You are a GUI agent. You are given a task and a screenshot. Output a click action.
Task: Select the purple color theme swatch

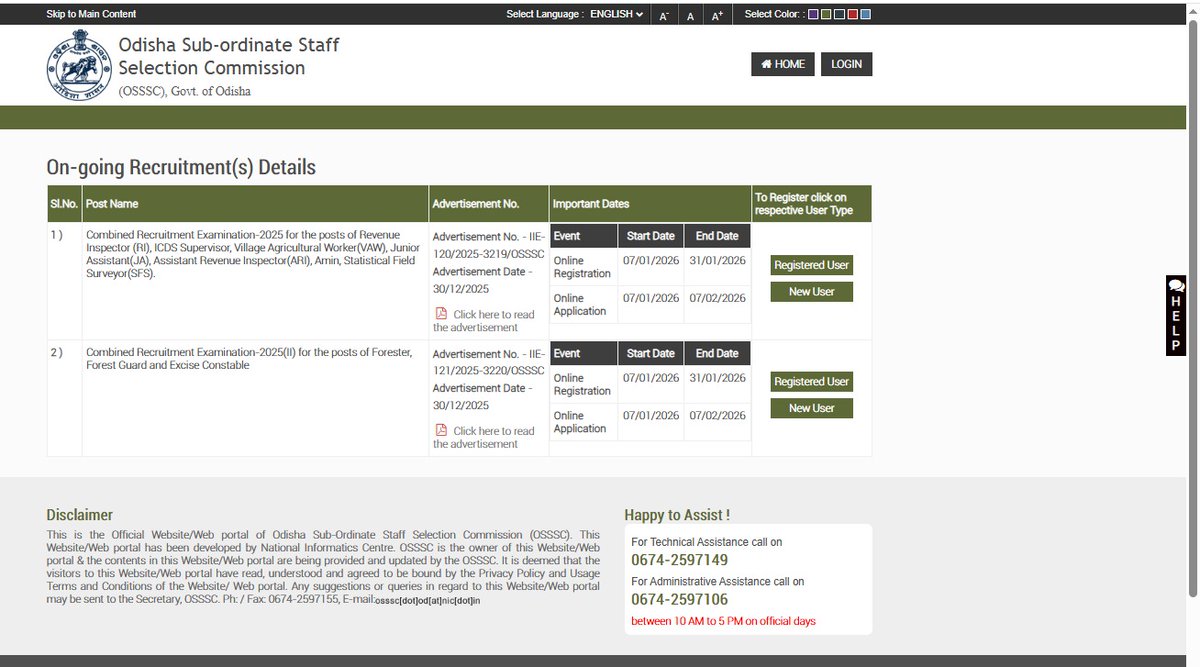(813, 14)
